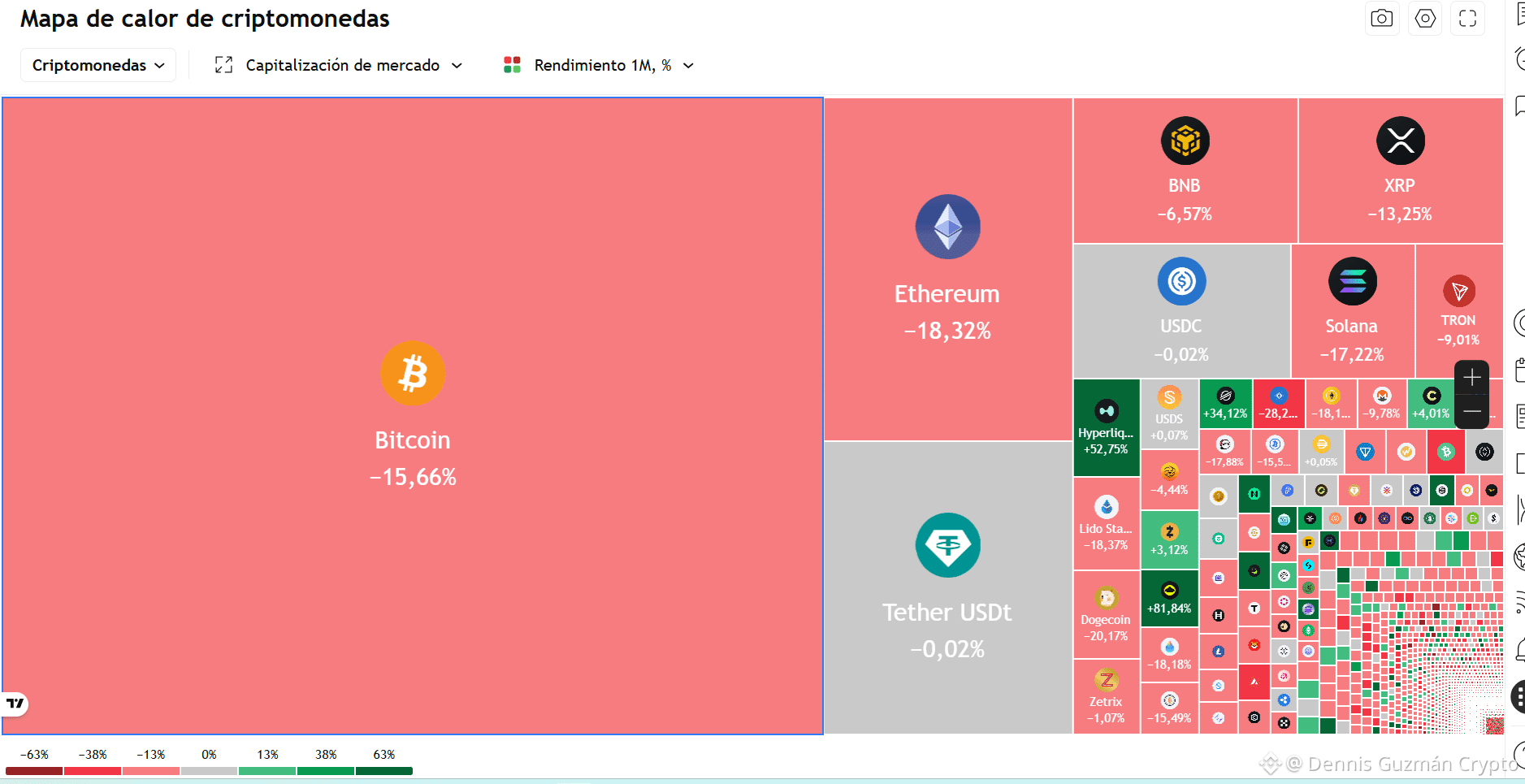Click the Ethereum diamond logo
This screenshot has width=1525, height=784.
pos(947,227)
